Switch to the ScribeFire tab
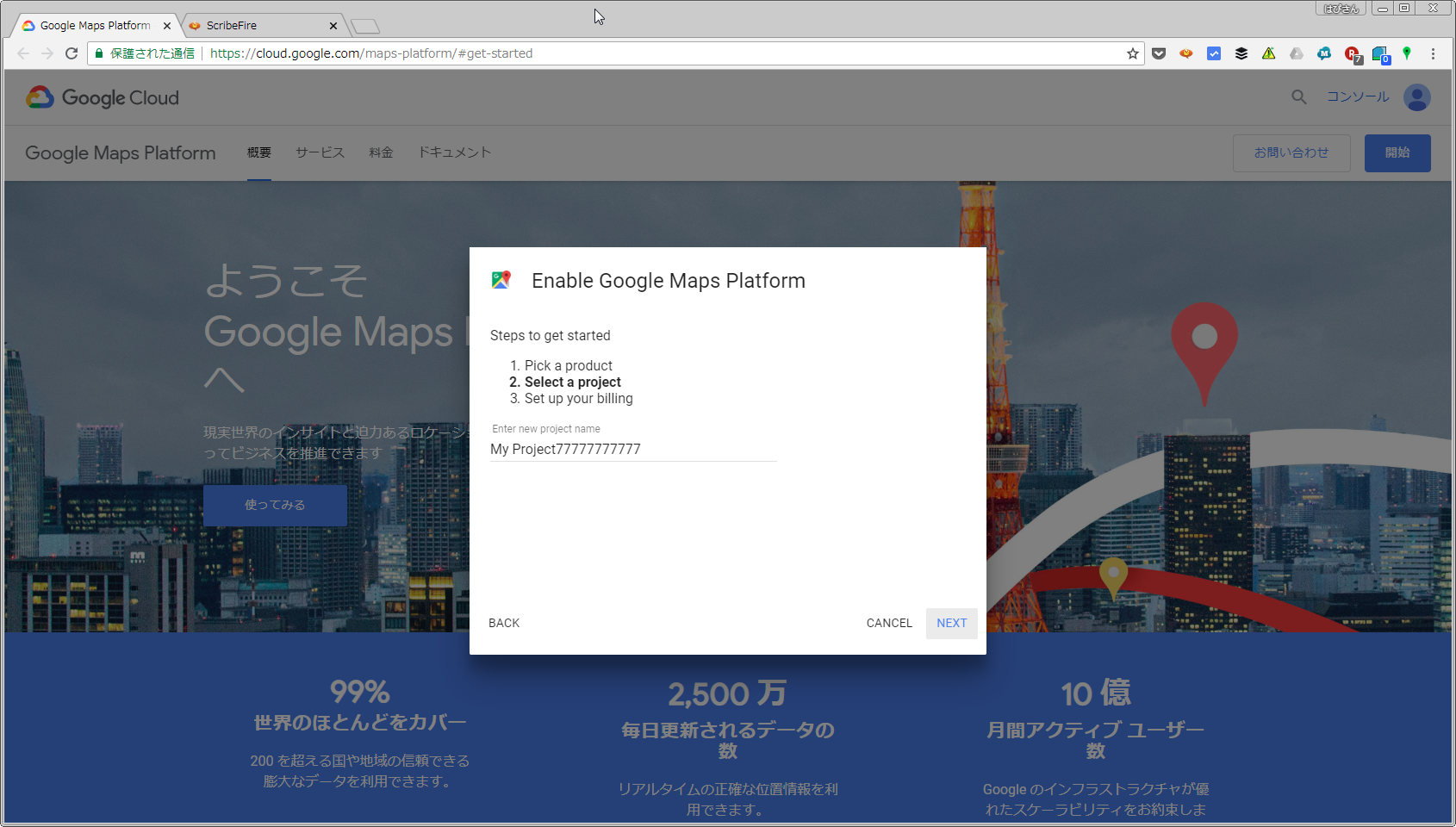 pyautogui.click(x=263, y=26)
